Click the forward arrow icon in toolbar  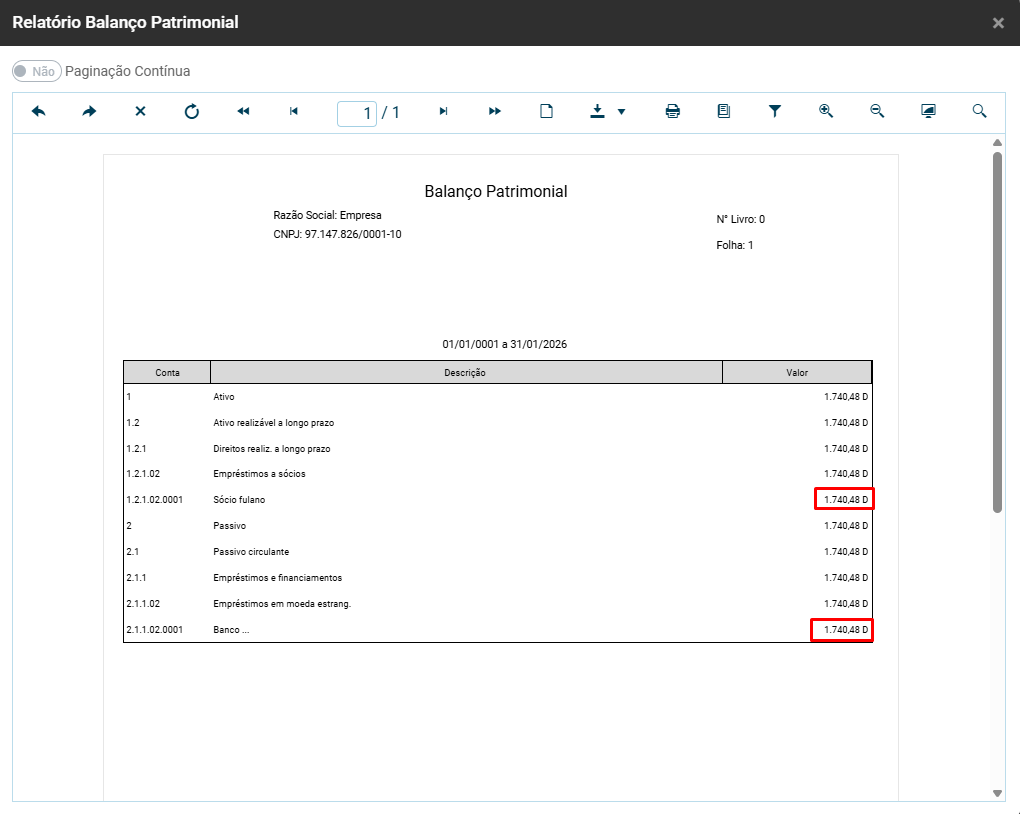click(x=89, y=111)
